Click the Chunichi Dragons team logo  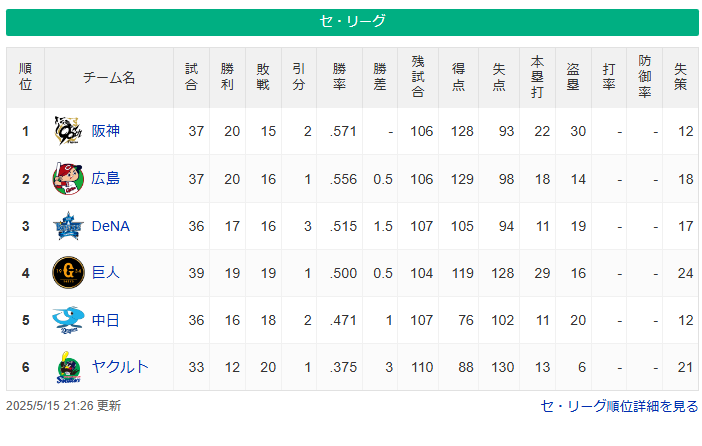pos(68,320)
